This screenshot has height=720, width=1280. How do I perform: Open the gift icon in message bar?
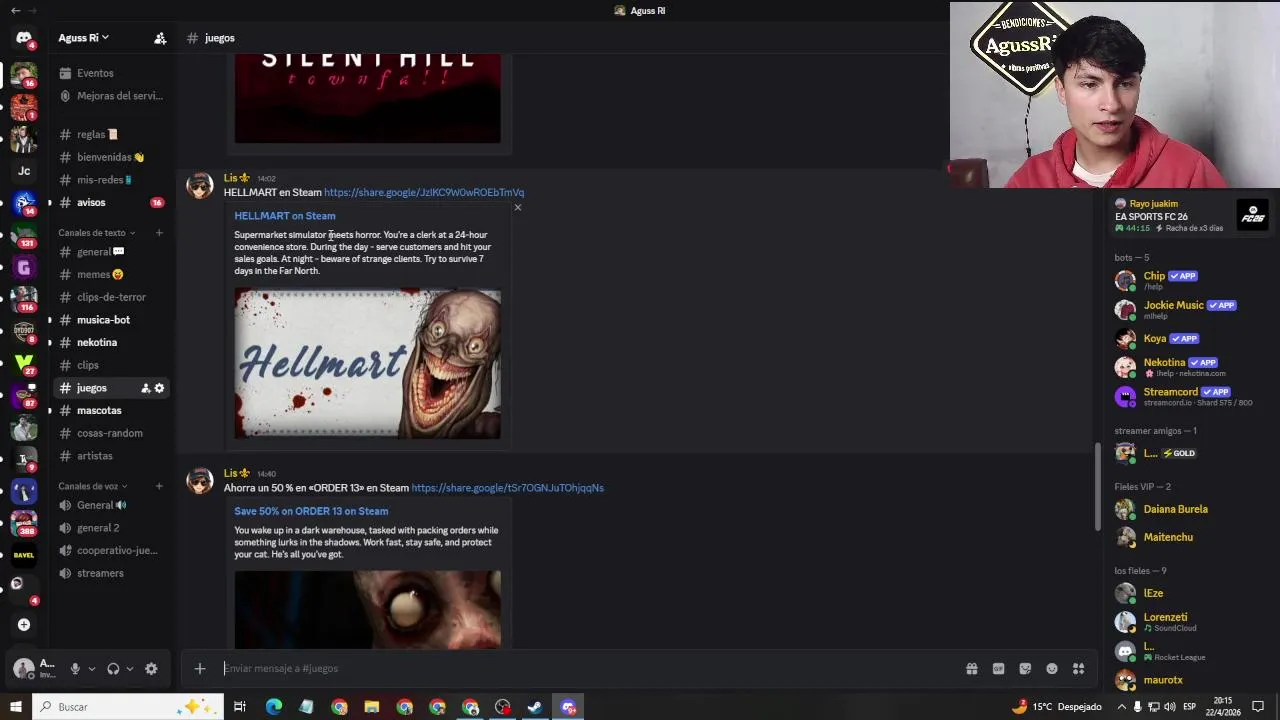coord(971,669)
